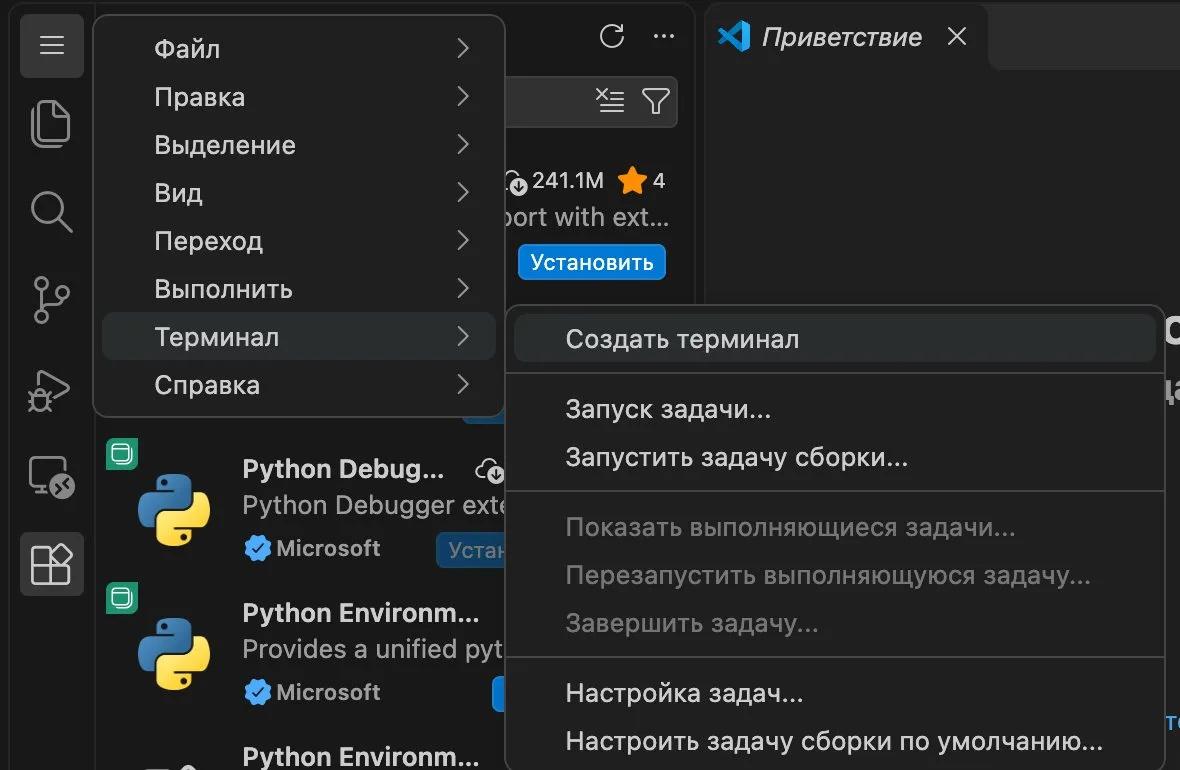Viewport: 1180px width, 770px height.
Task: Click the download count icon beside 241.1M
Action: pyautogui.click(x=516, y=181)
